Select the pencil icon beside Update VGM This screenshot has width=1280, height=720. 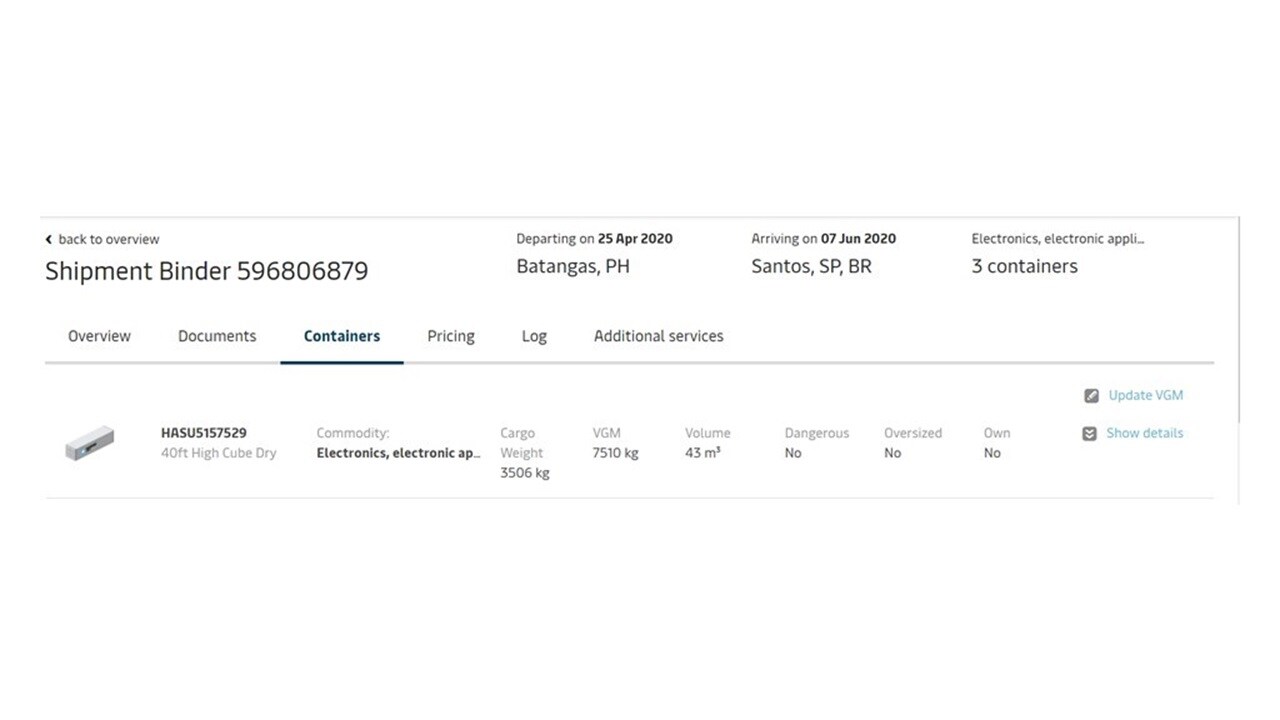tap(1091, 395)
